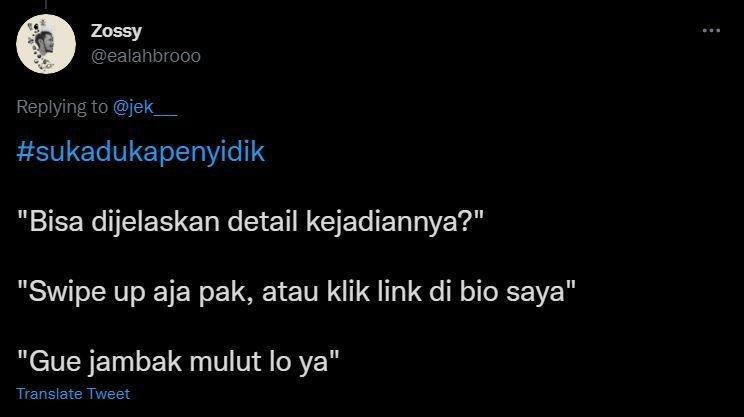Open the @jek__ mention link
Screen dimensions: 744x417
click(x=145, y=107)
